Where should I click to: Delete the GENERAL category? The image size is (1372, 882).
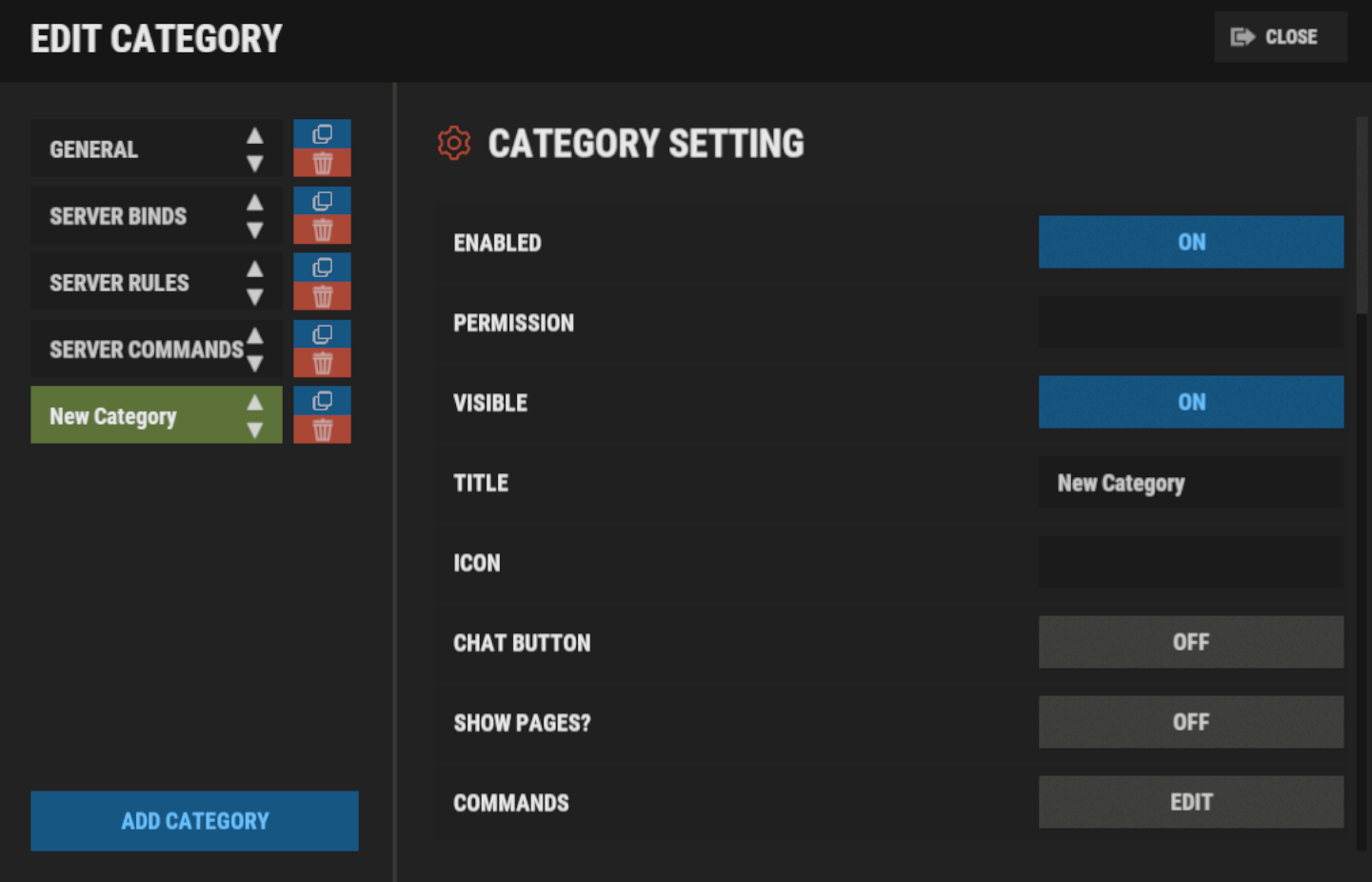pyautogui.click(x=322, y=163)
